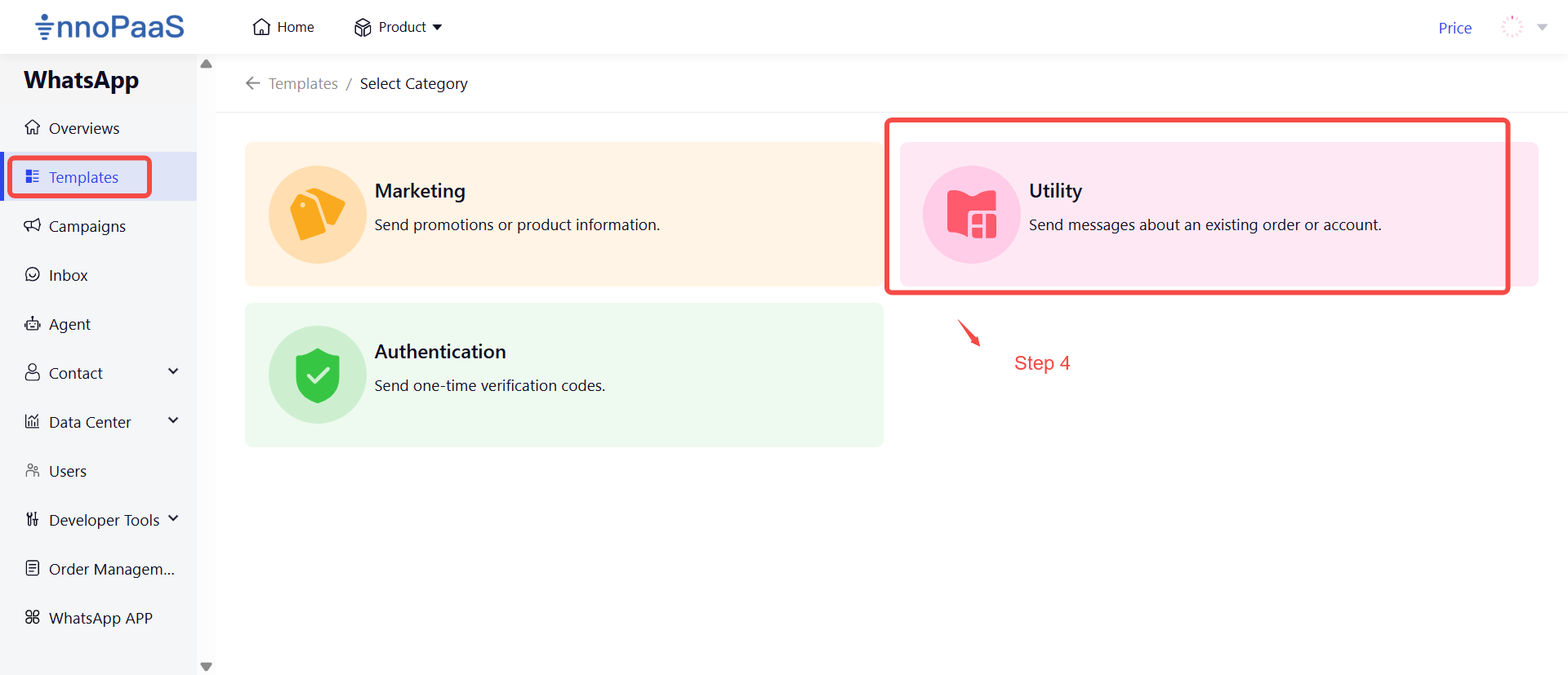Expand the Developer Tools submenu chevron
The image size is (1568, 675).
pyautogui.click(x=173, y=518)
